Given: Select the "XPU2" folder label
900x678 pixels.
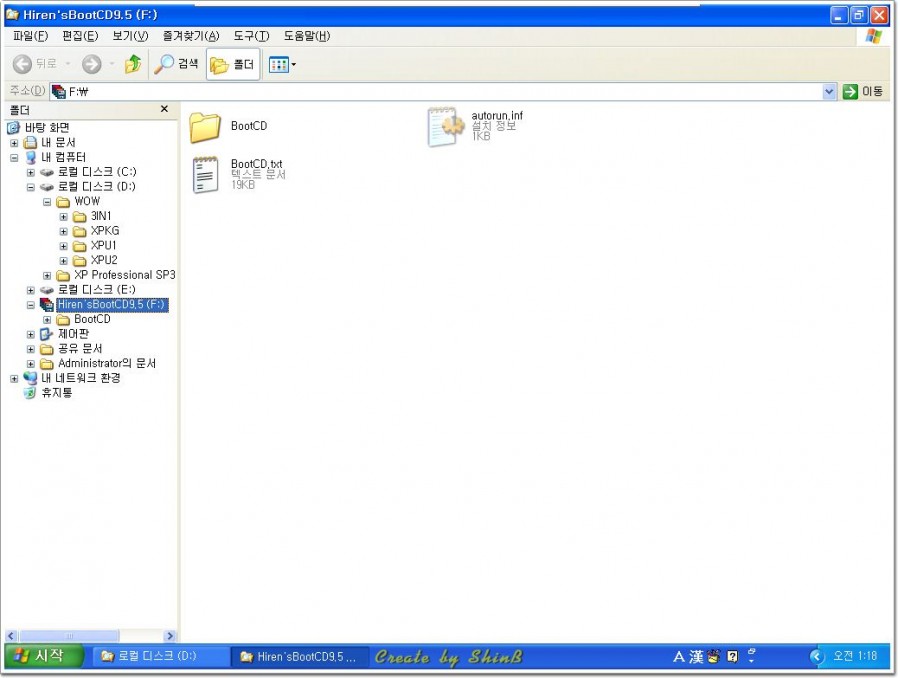Looking at the screenshot, I should tap(104, 260).
